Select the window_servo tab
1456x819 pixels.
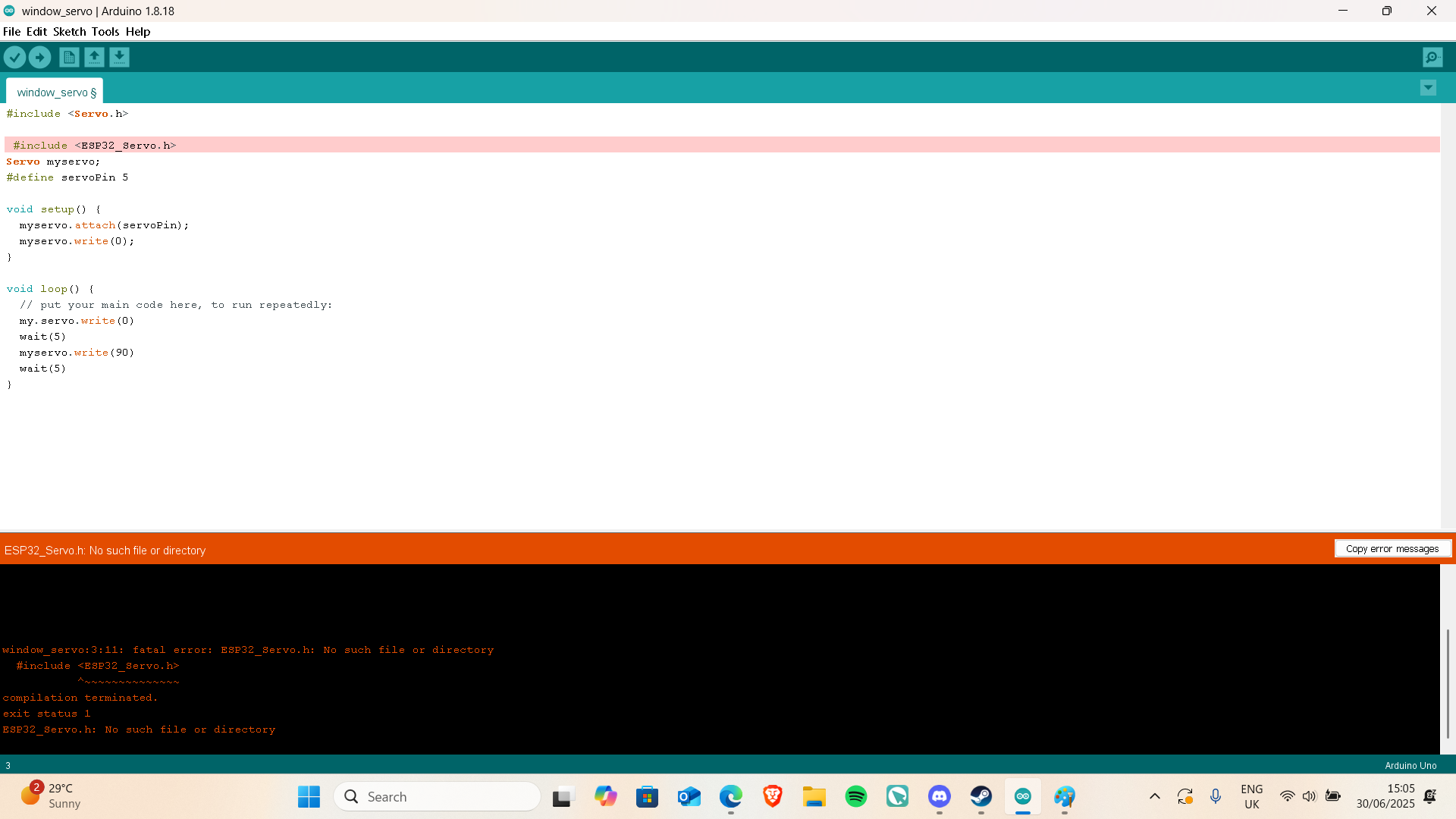(x=55, y=92)
